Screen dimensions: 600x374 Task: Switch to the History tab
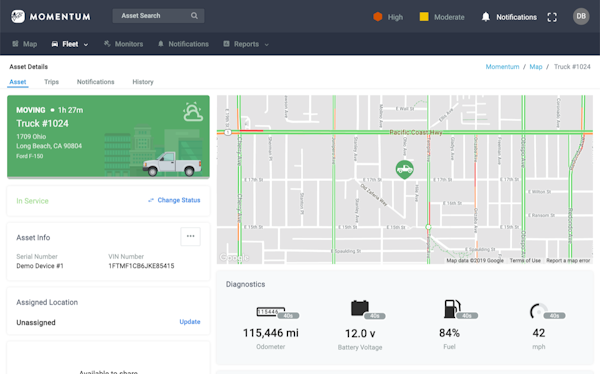coord(143,82)
